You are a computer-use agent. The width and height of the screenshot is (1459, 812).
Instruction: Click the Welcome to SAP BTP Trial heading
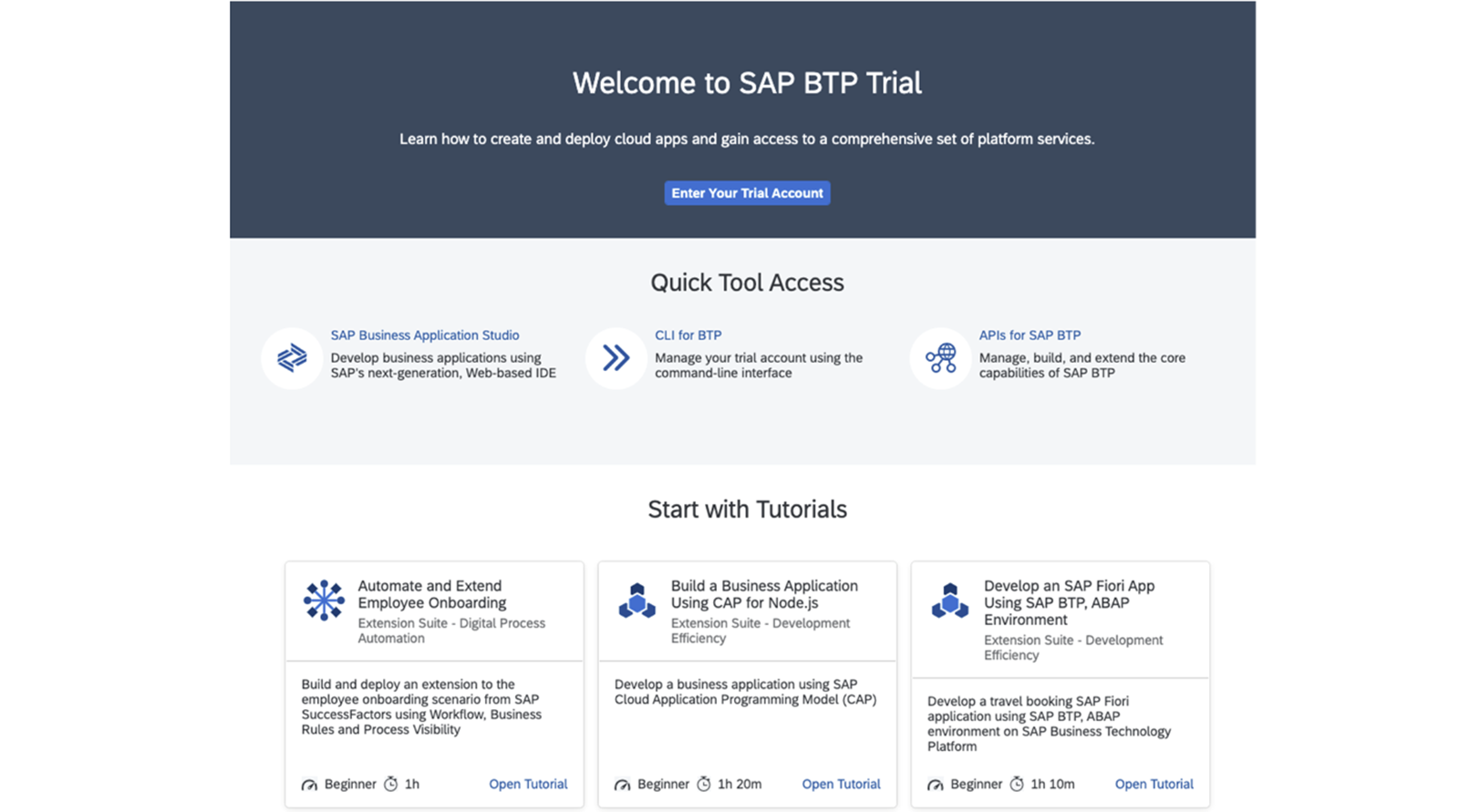747,83
